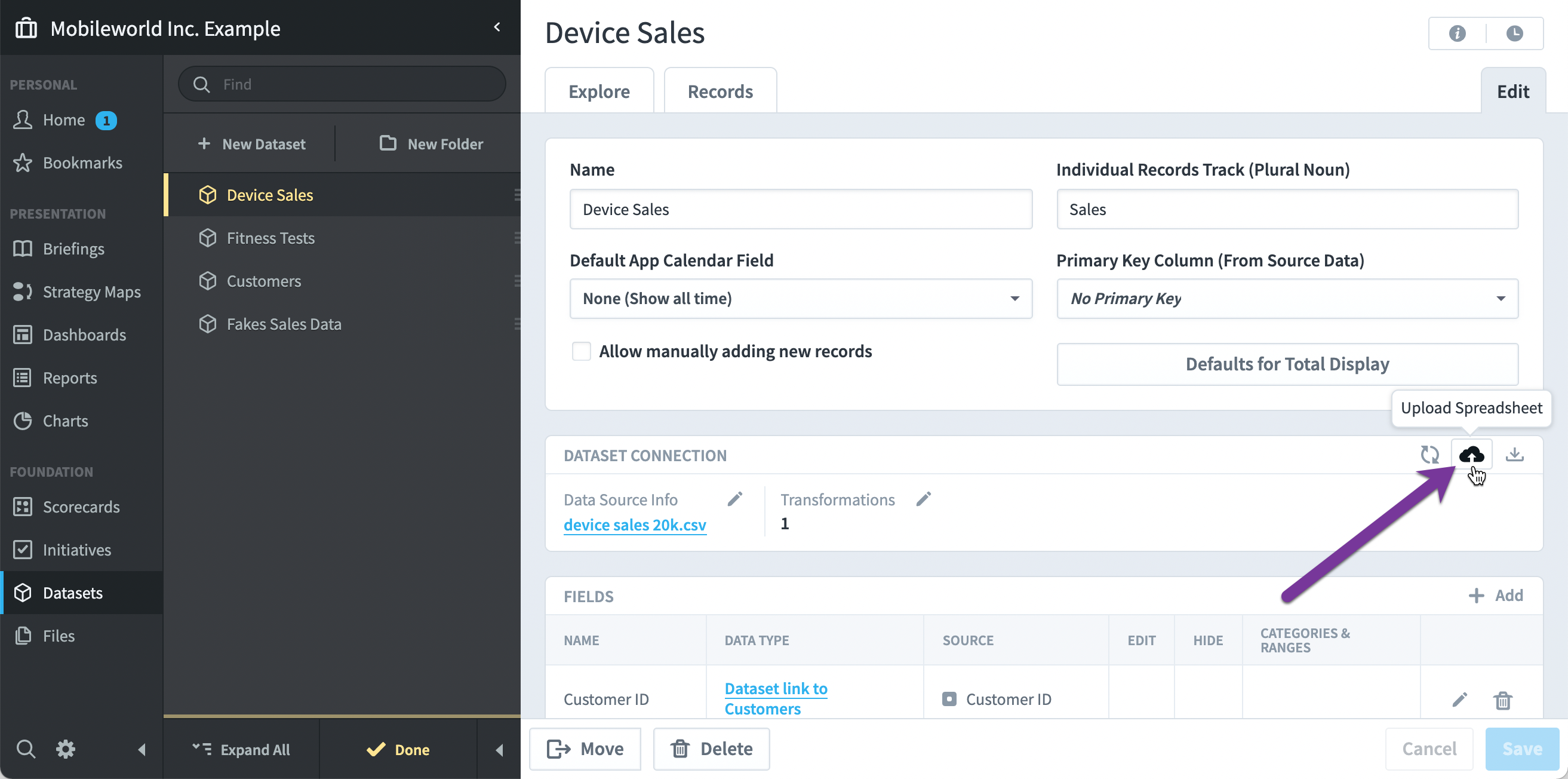The image size is (1568, 779).
Task: Open the Default App Calendar Field dropdown
Action: tap(801, 299)
